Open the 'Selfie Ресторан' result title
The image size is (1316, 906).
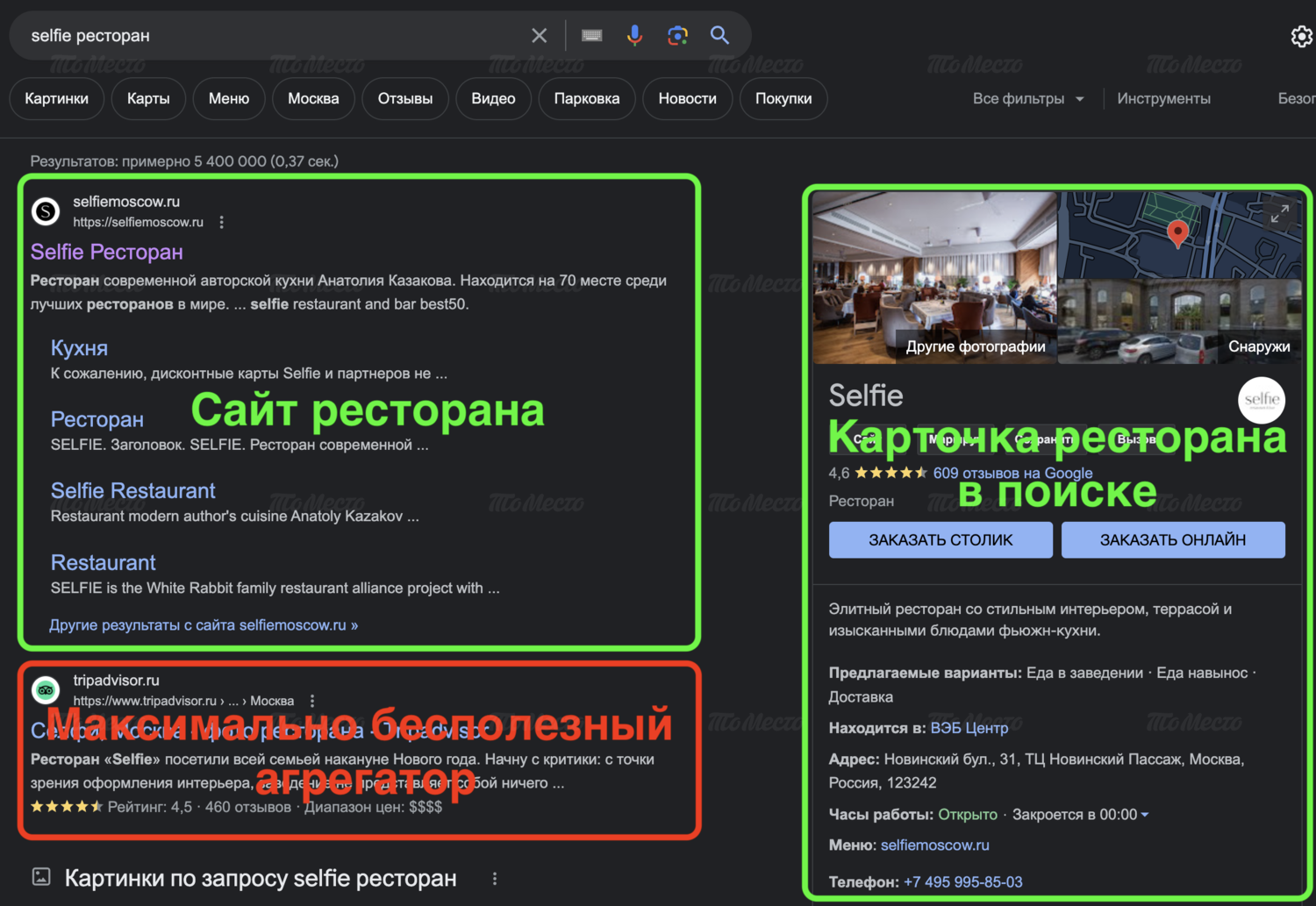pos(107,252)
